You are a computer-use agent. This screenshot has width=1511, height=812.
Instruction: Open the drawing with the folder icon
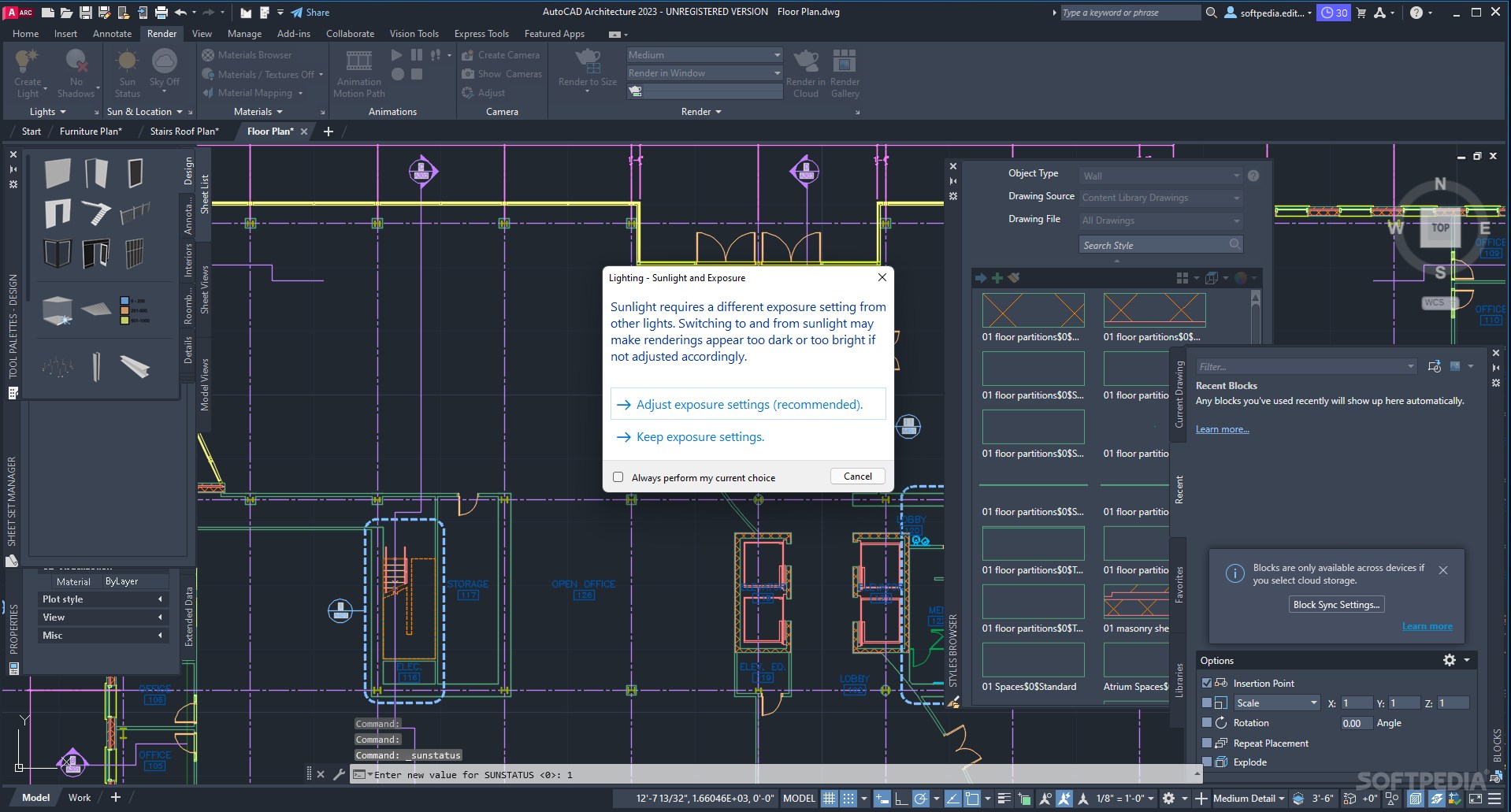coord(67,12)
